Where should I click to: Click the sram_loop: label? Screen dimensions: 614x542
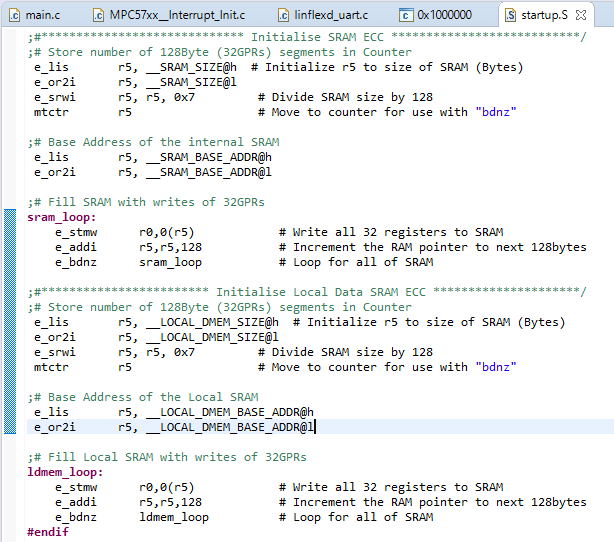click(61, 217)
